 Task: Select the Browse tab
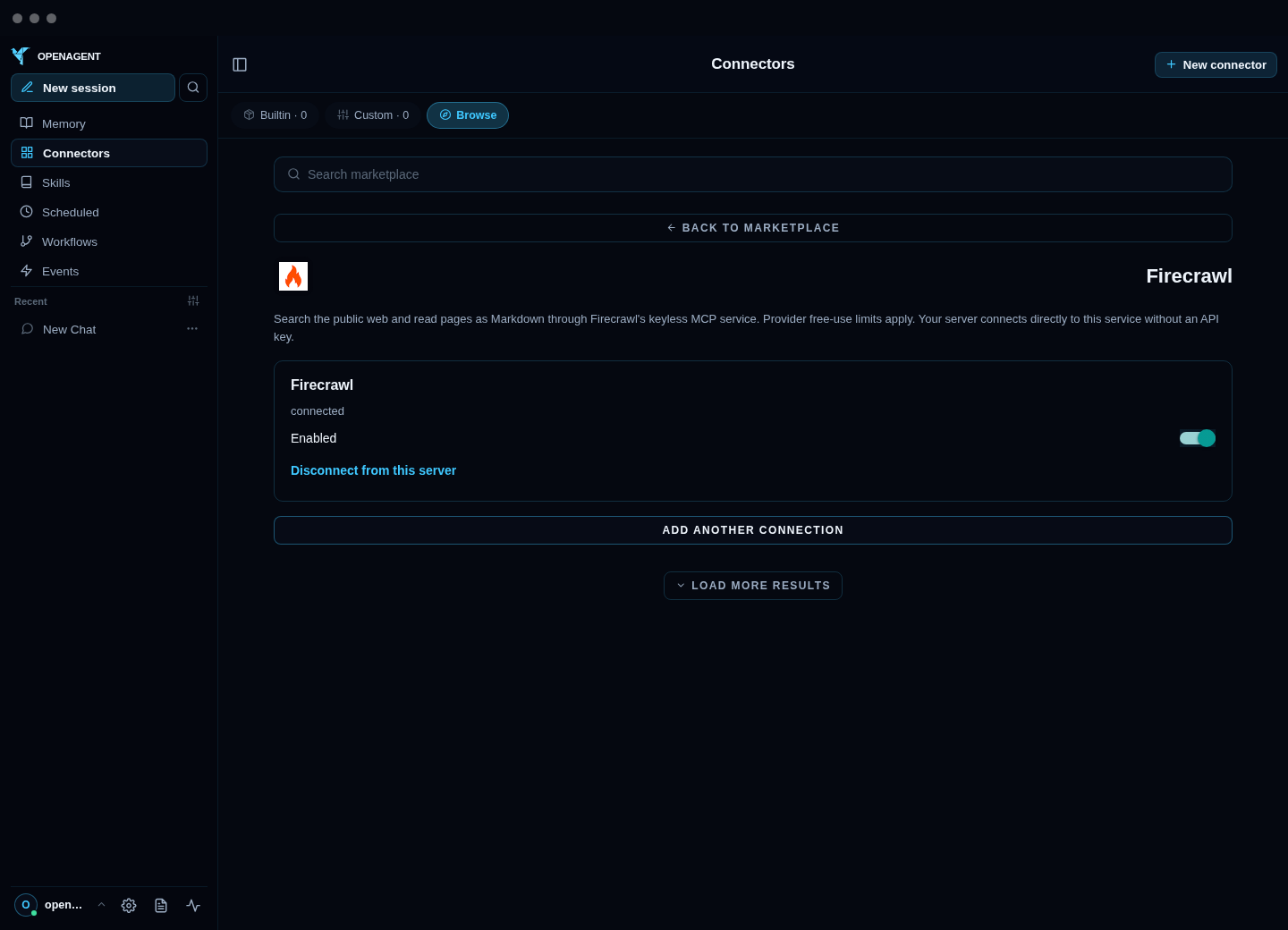tap(468, 115)
